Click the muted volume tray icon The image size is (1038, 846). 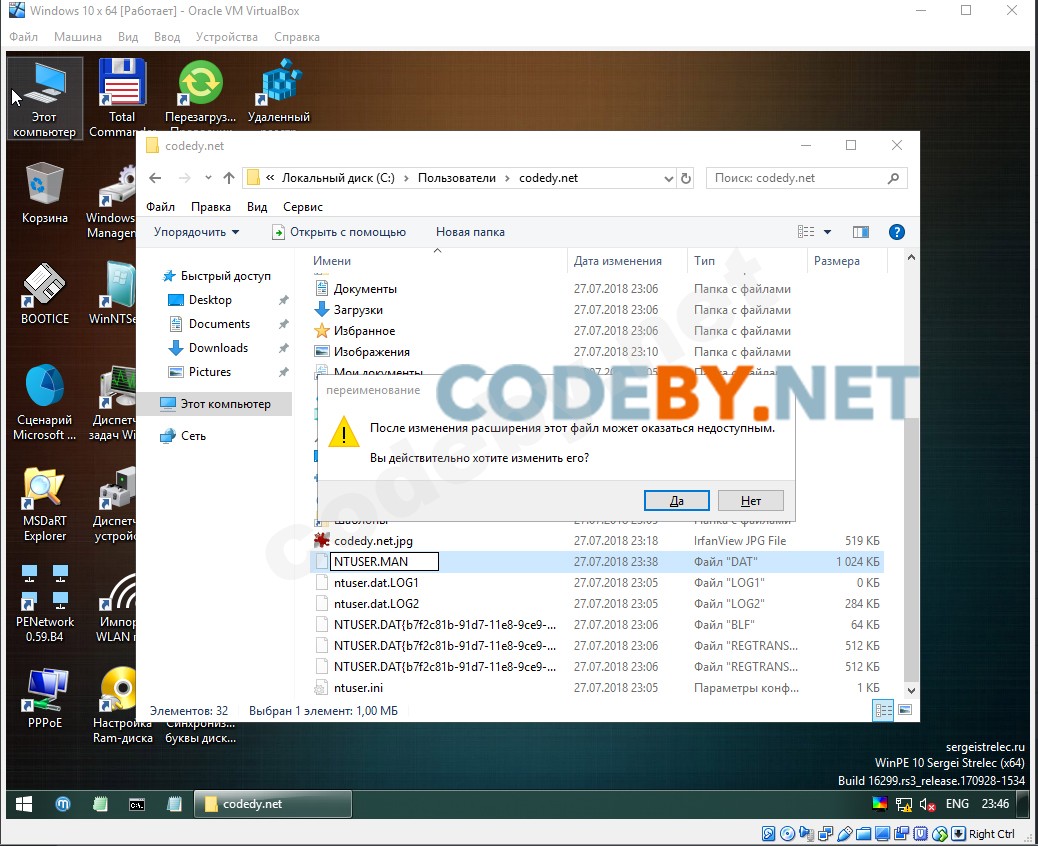[927, 804]
